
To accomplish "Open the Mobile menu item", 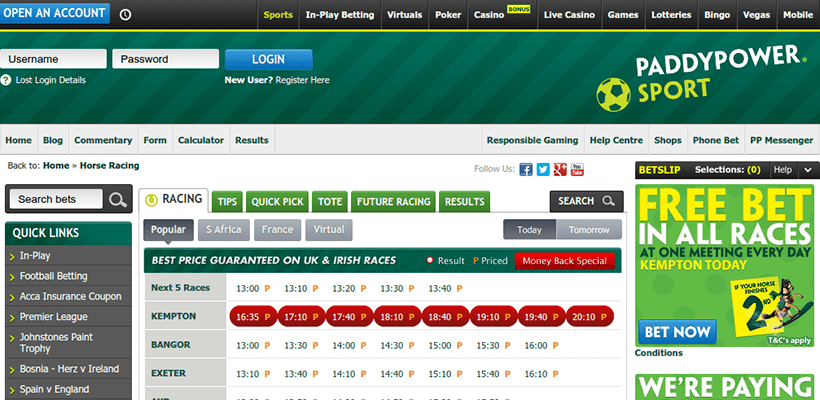I will pyautogui.click(x=798, y=15).
